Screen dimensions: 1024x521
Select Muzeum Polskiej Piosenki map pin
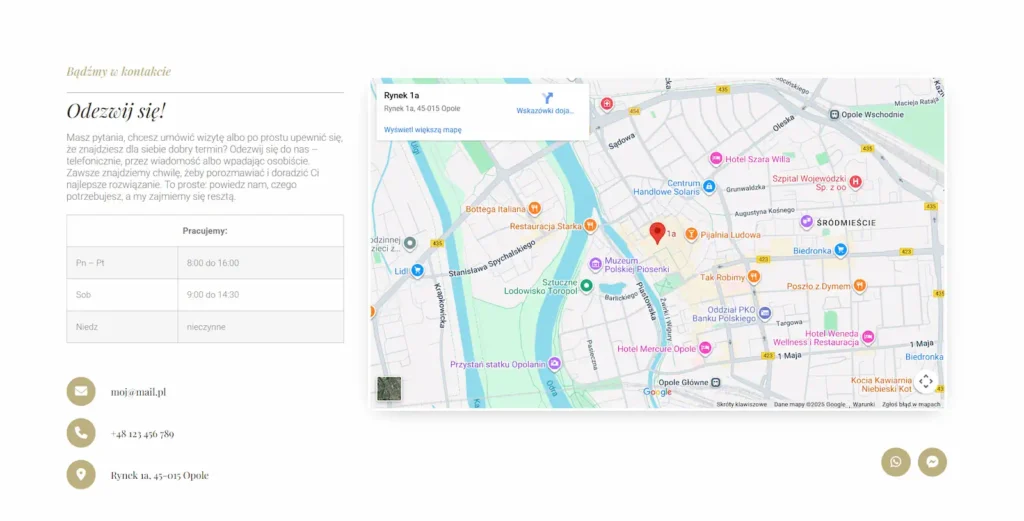pos(596,264)
